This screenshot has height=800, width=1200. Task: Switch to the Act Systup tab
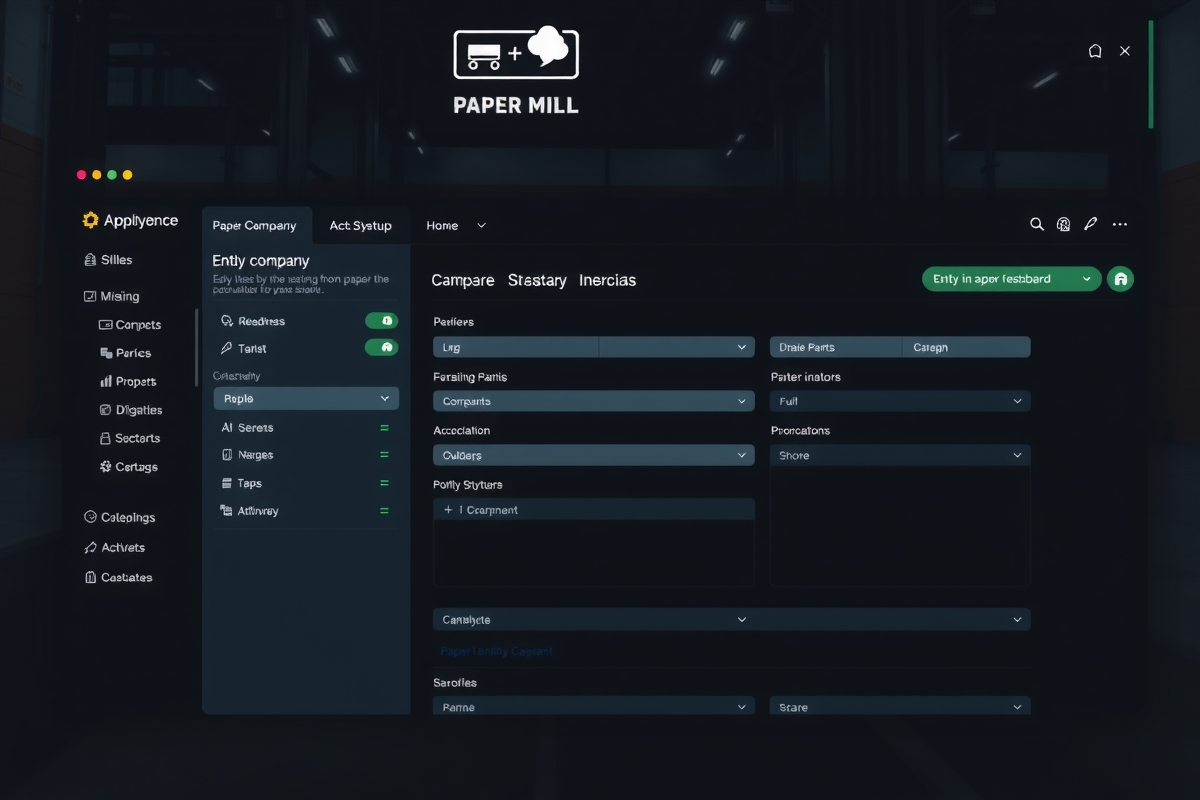[361, 226]
